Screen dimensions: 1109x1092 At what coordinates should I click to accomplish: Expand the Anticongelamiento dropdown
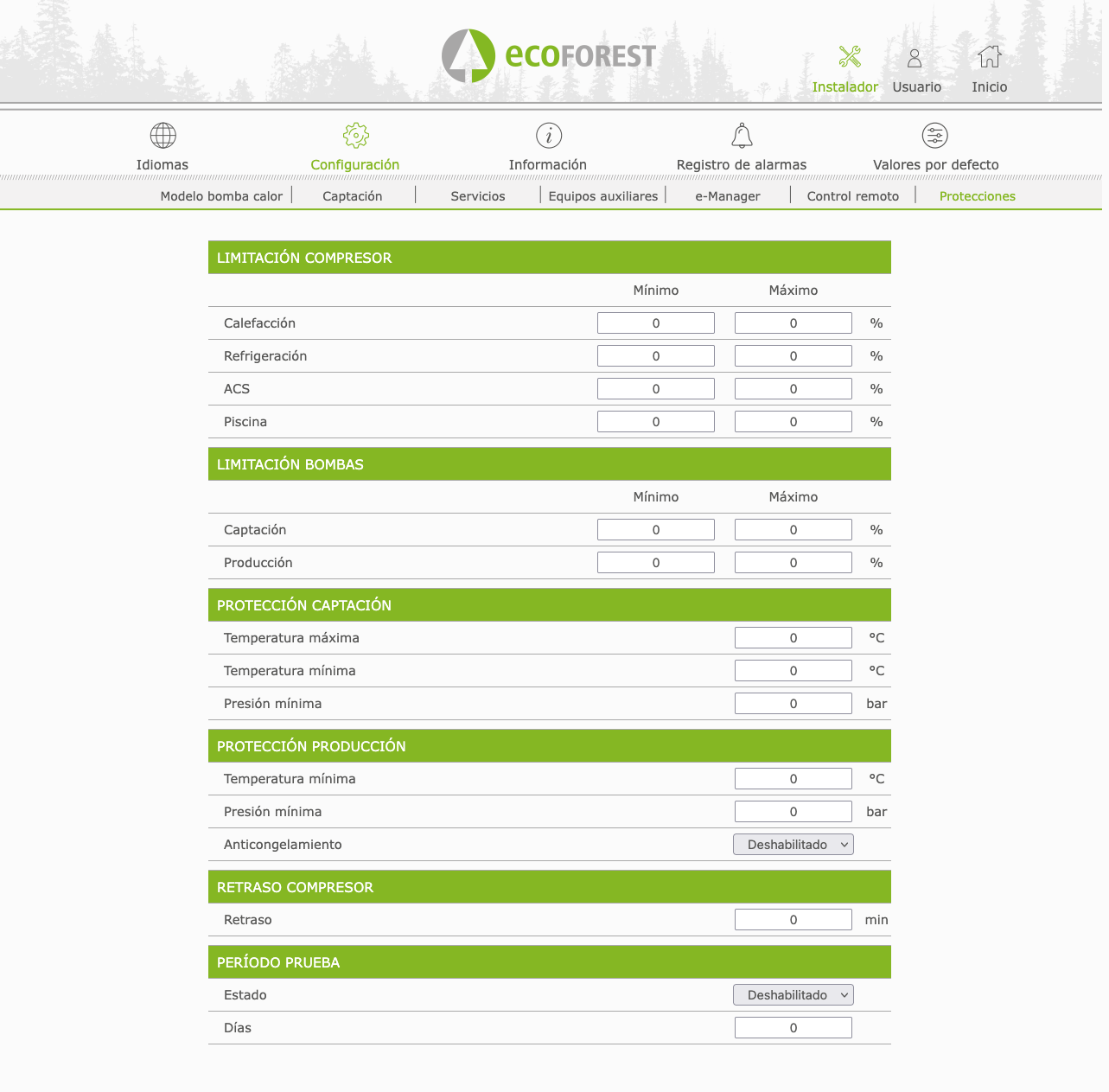[x=793, y=845]
